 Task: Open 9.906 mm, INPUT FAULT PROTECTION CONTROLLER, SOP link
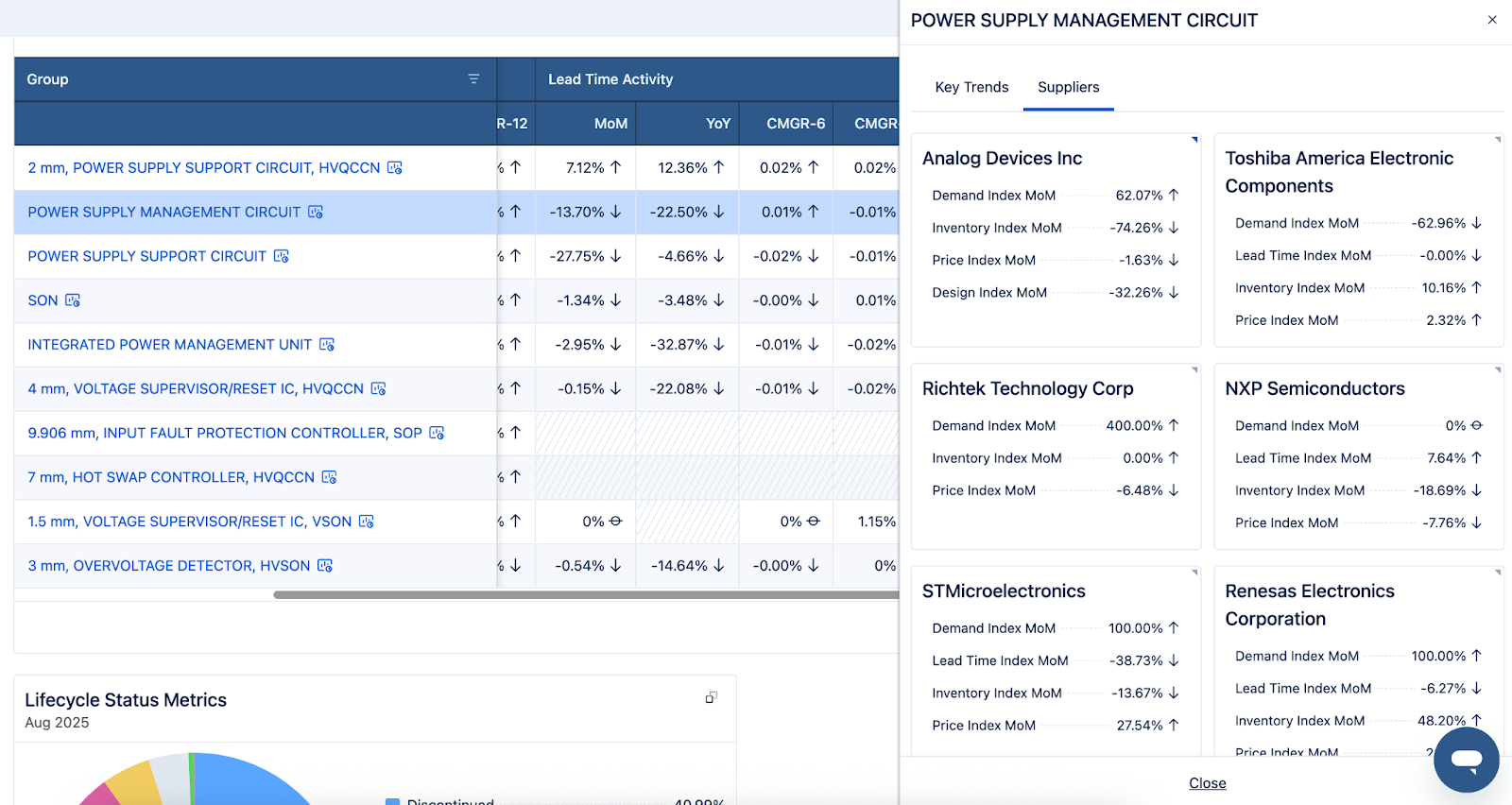coord(225,433)
